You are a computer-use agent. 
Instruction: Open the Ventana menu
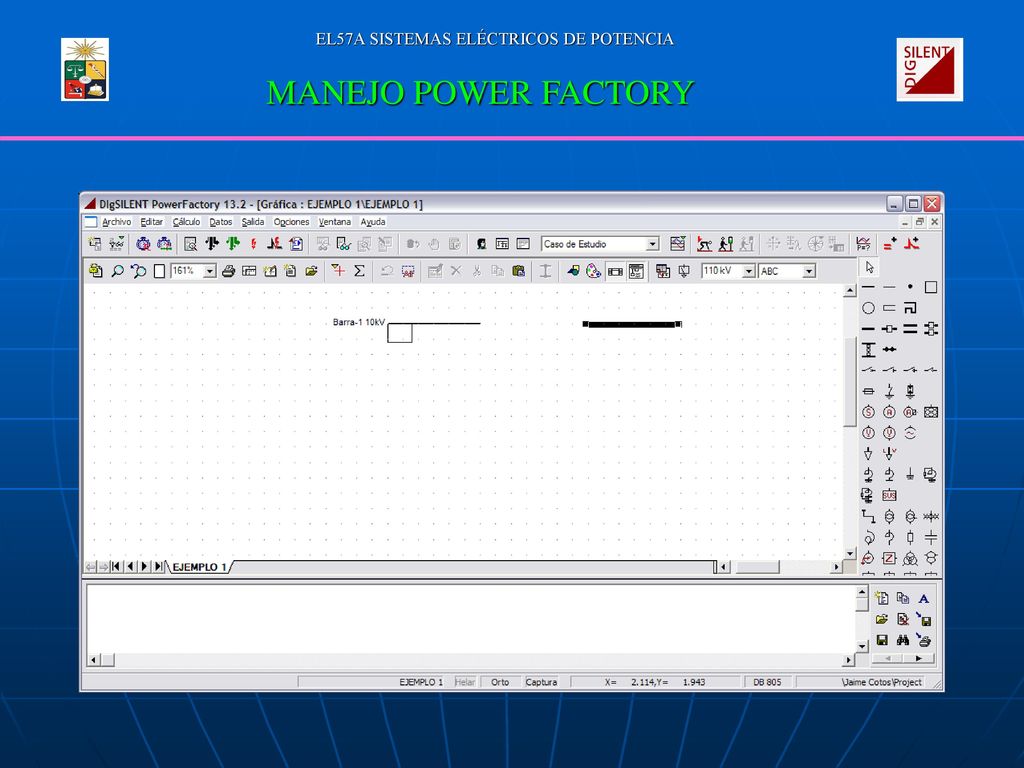pos(334,222)
